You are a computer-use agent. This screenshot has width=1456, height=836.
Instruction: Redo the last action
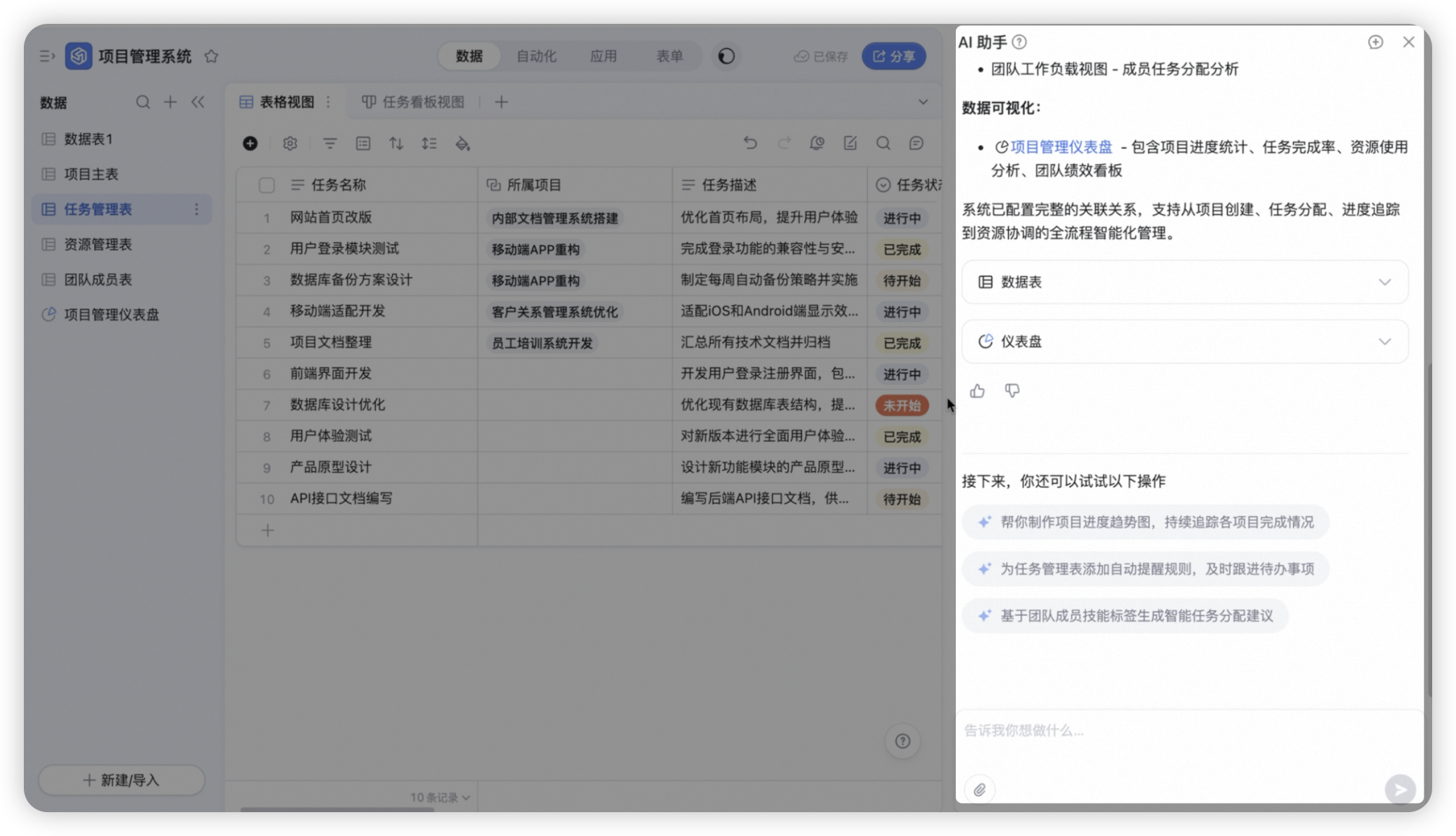click(784, 142)
